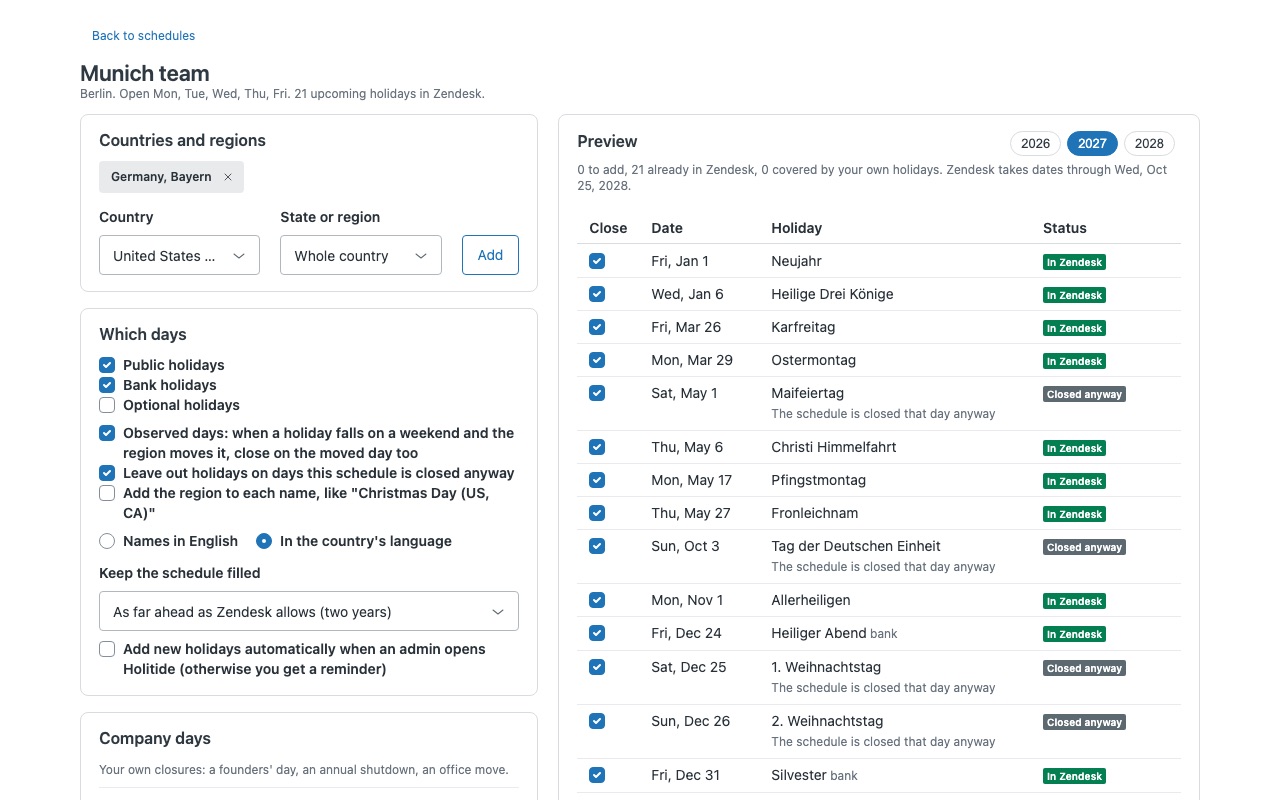The height and width of the screenshot is (800, 1280).
Task: Open the State or region dropdown
Action: [361, 255]
